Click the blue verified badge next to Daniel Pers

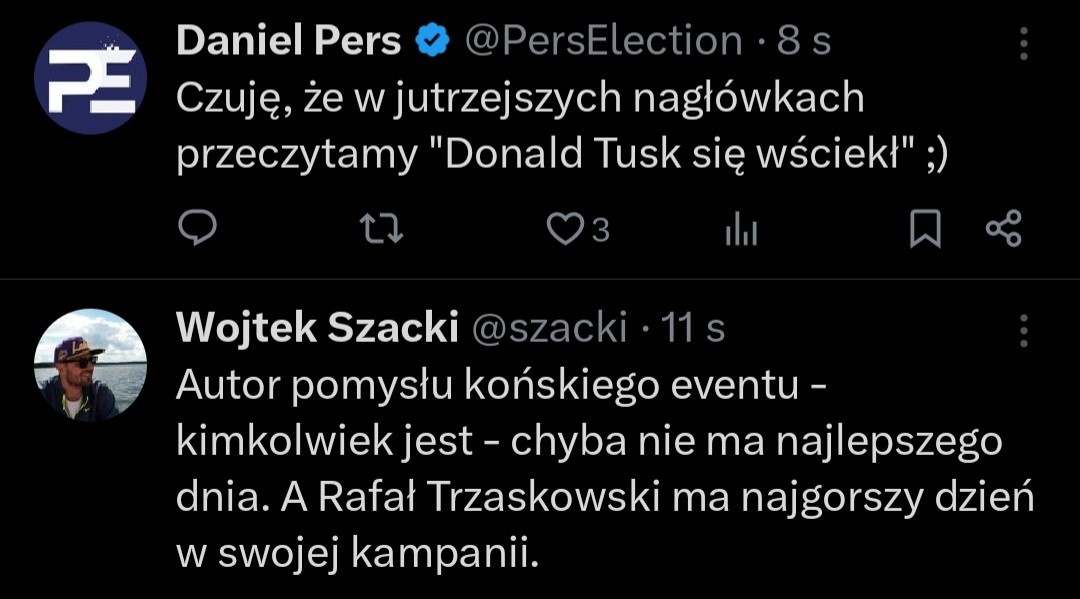[432, 40]
